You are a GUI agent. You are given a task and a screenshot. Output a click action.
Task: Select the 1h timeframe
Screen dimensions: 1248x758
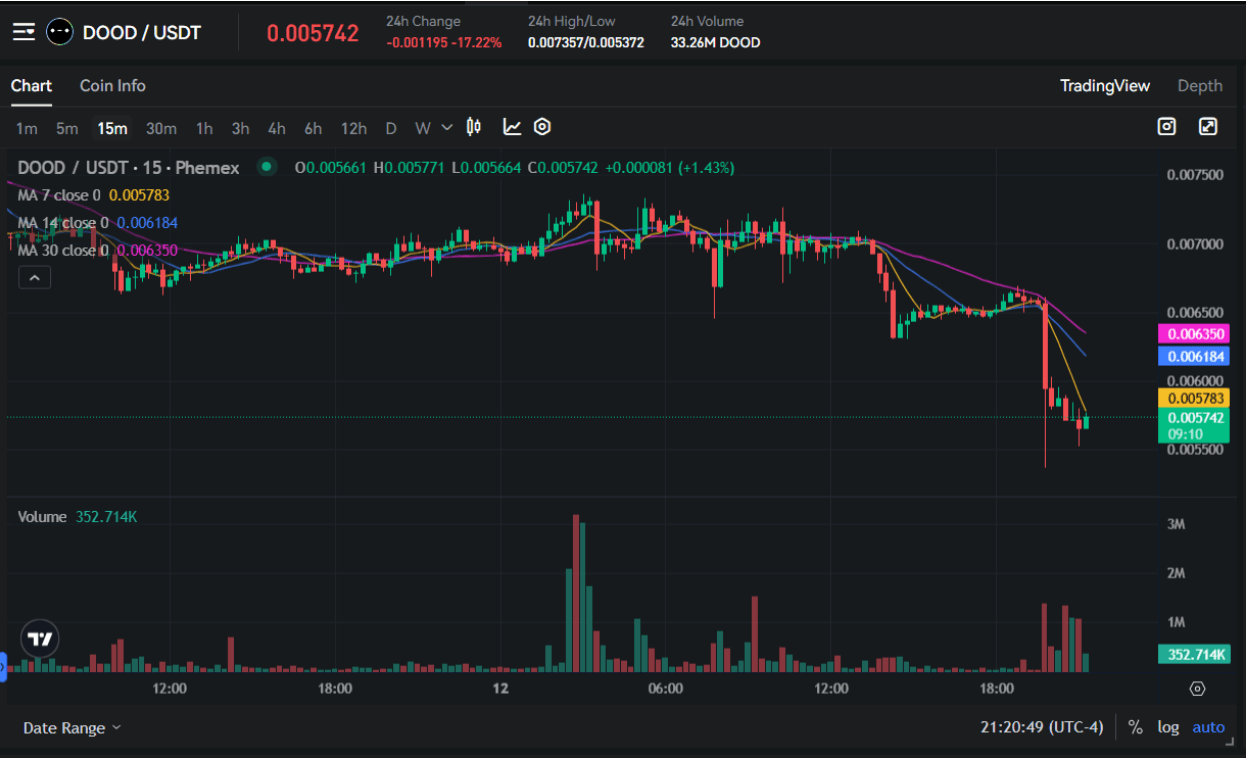[204, 128]
